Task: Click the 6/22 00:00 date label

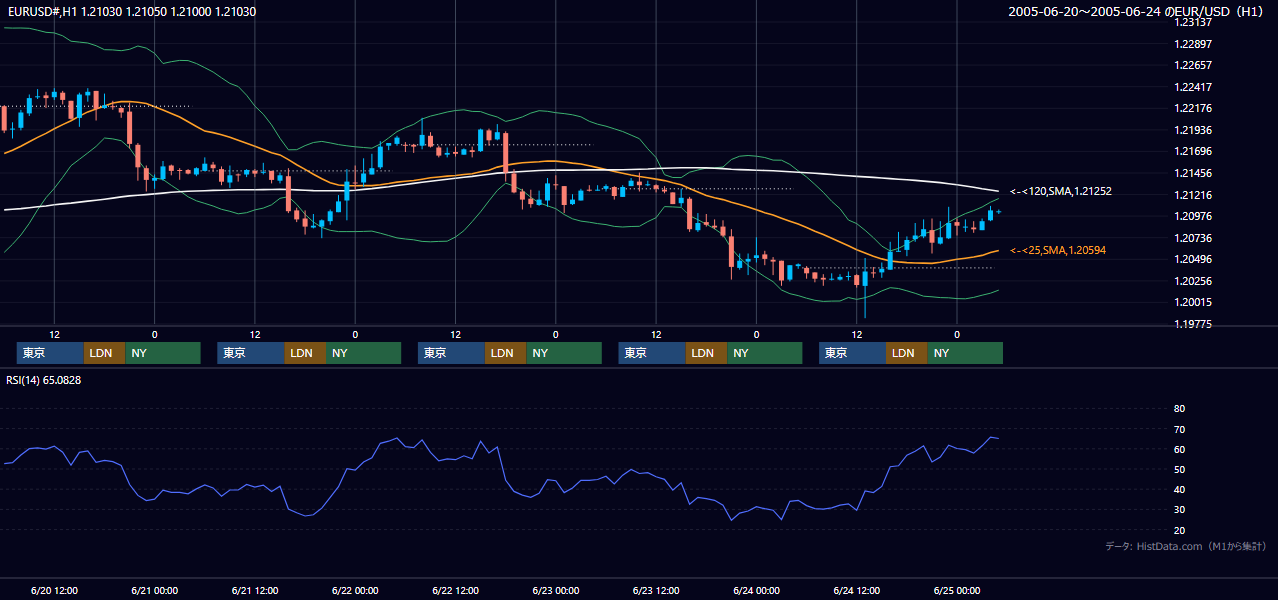Action: [355, 590]
